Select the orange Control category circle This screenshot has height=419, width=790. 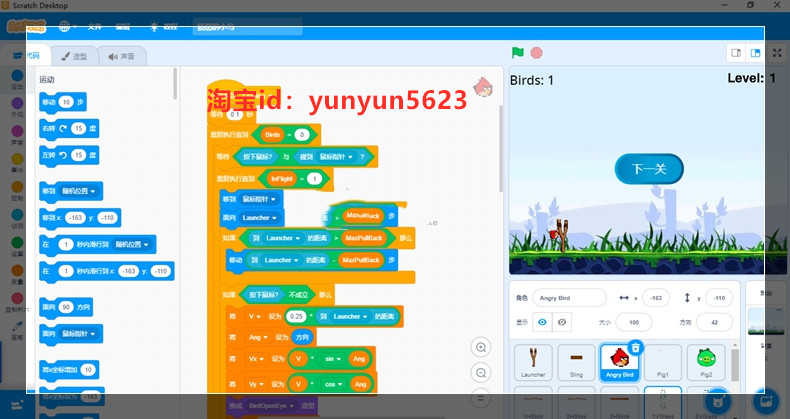[17, 187]
